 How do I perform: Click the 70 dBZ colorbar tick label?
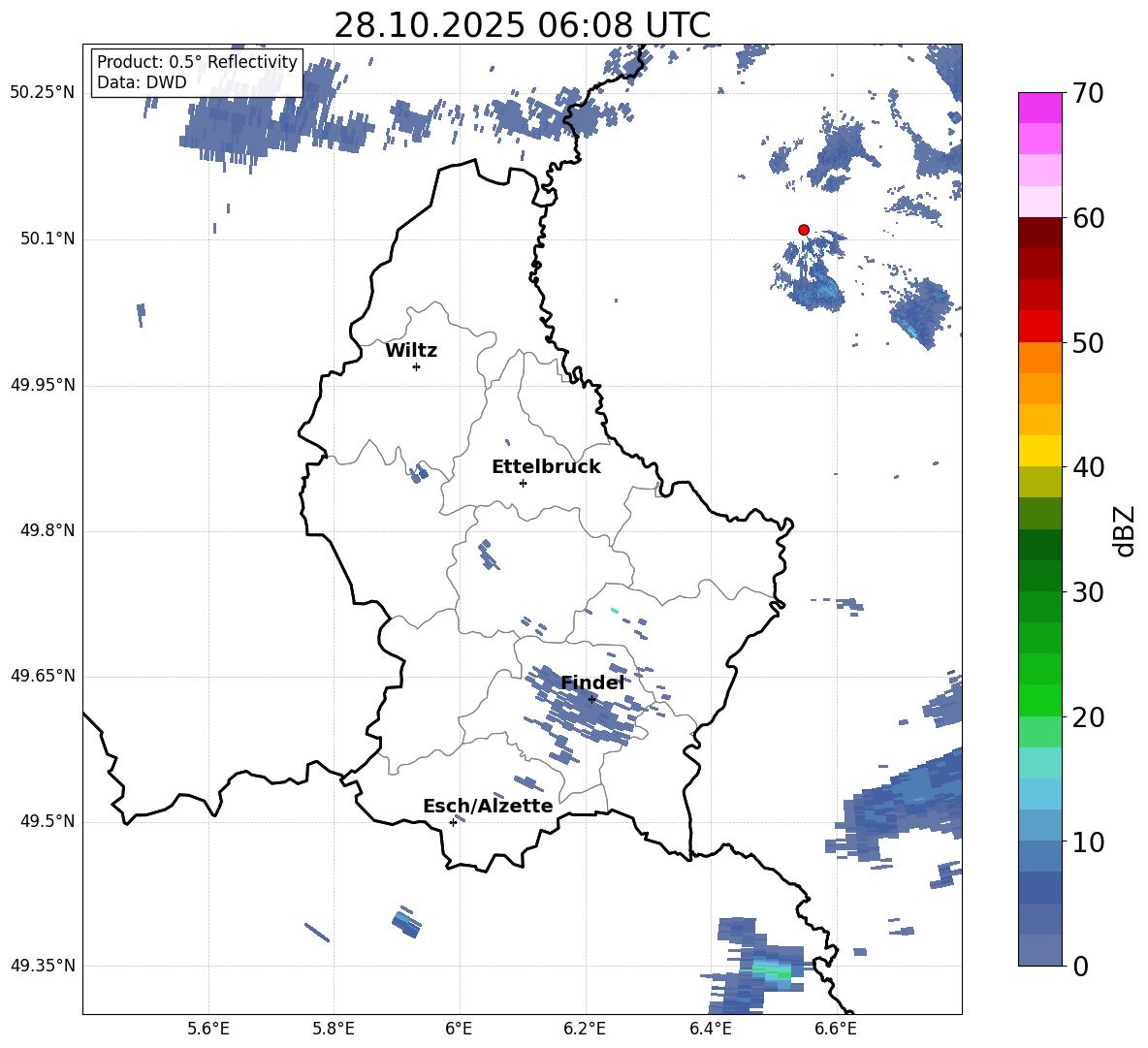click(1088, 93)
